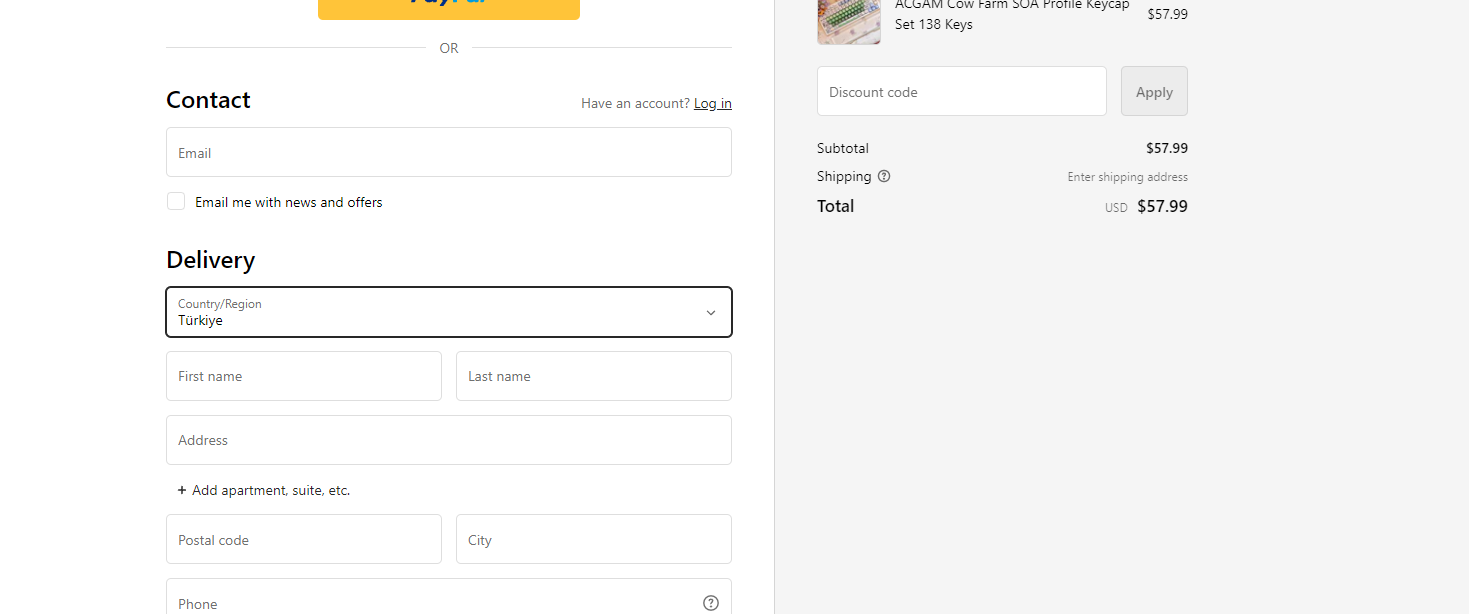The height and width of the screenshot is (614, 1469).
Task: Click the City input field
Action: click(x=593, y=540)
